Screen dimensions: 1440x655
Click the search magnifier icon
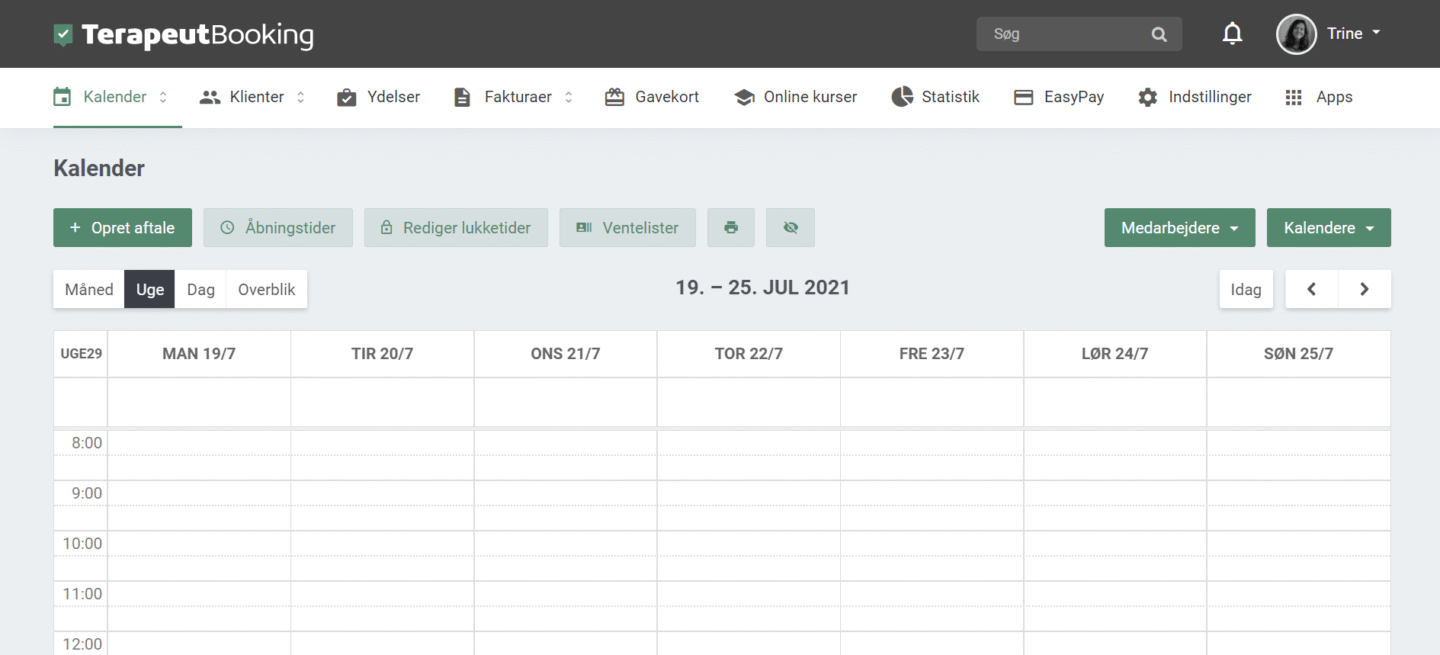point(1159,34)
